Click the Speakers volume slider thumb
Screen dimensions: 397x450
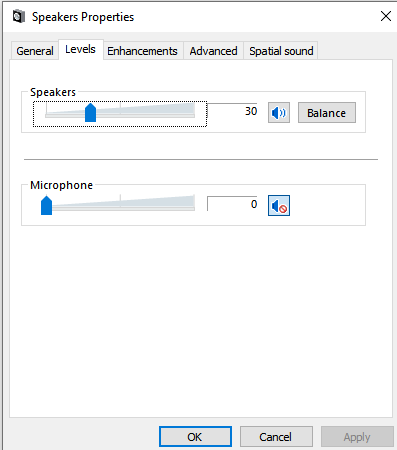click(90, 113)
